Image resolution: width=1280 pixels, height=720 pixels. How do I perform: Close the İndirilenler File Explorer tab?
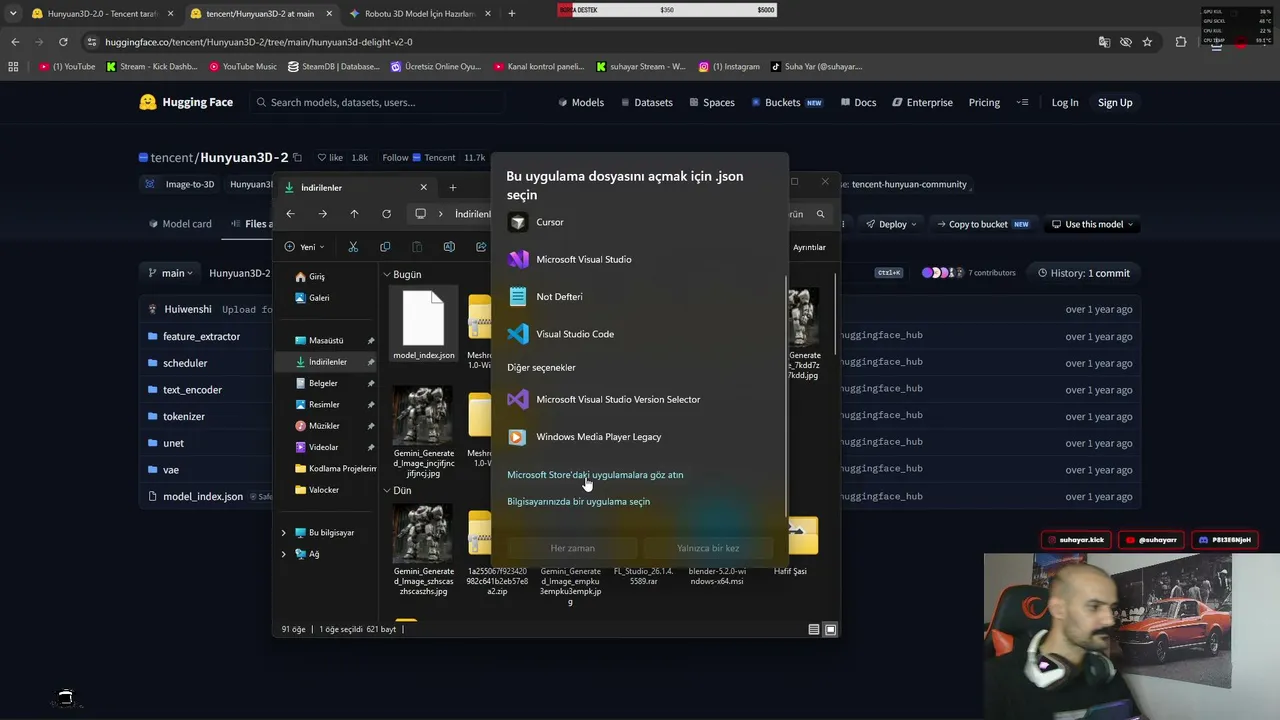pyautogui.click(x=423, y=187)
